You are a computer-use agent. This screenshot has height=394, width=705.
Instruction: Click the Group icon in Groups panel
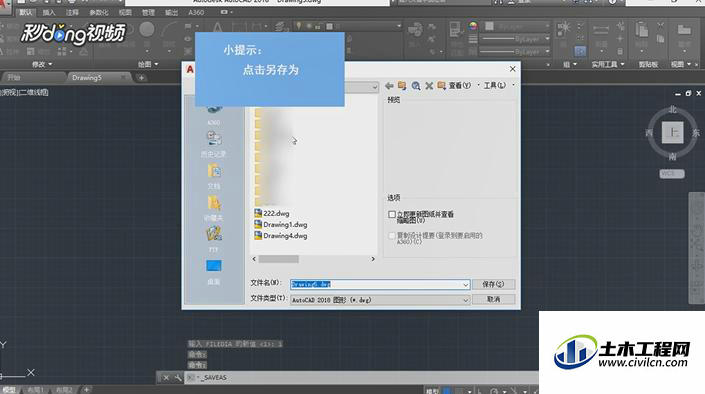pos(563,29)
